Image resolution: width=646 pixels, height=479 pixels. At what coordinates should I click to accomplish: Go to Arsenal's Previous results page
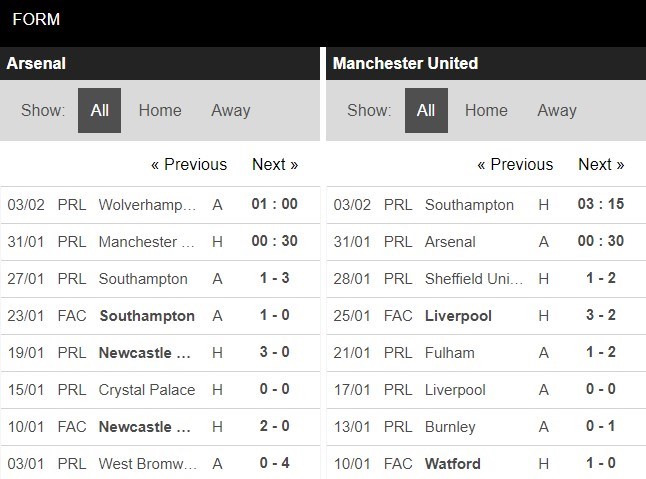(189, 164)
